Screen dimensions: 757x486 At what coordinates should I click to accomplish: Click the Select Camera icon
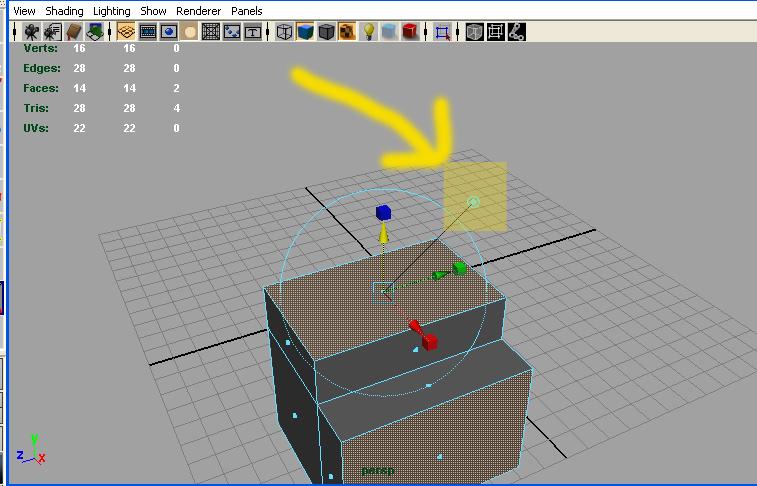[32, 32]
